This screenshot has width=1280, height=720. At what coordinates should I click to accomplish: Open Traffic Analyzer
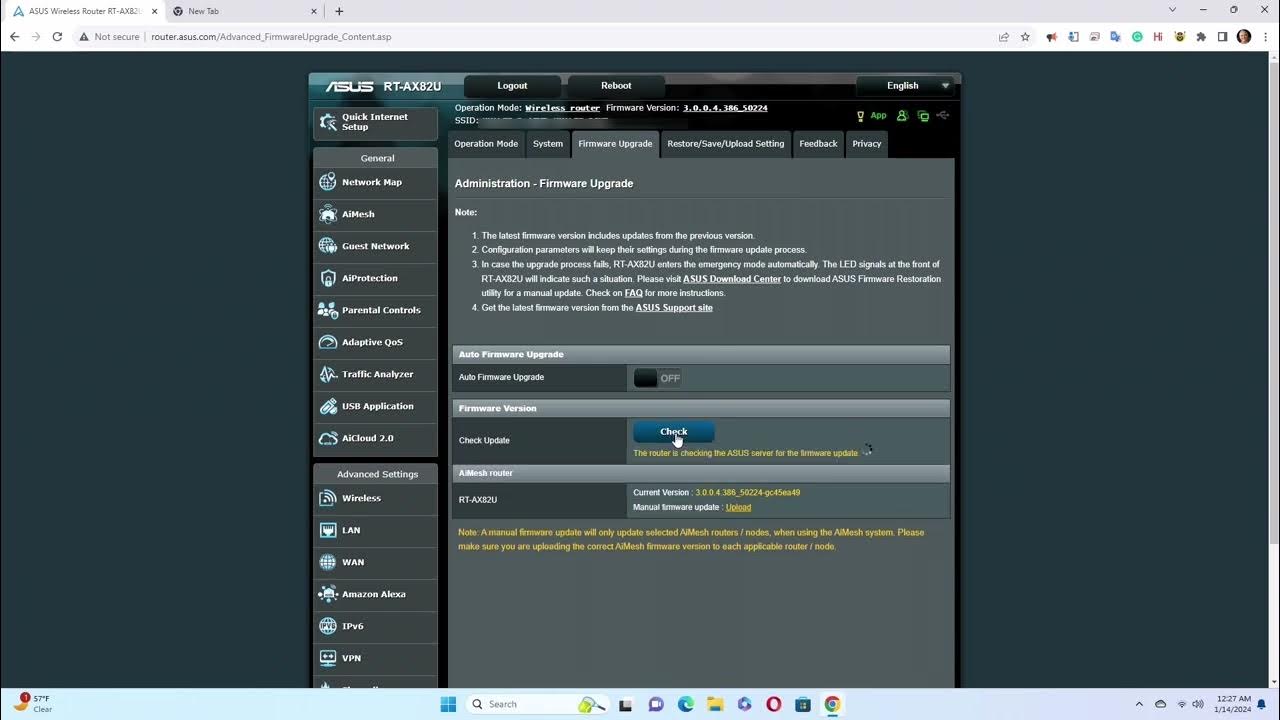[x=375, y=374]
